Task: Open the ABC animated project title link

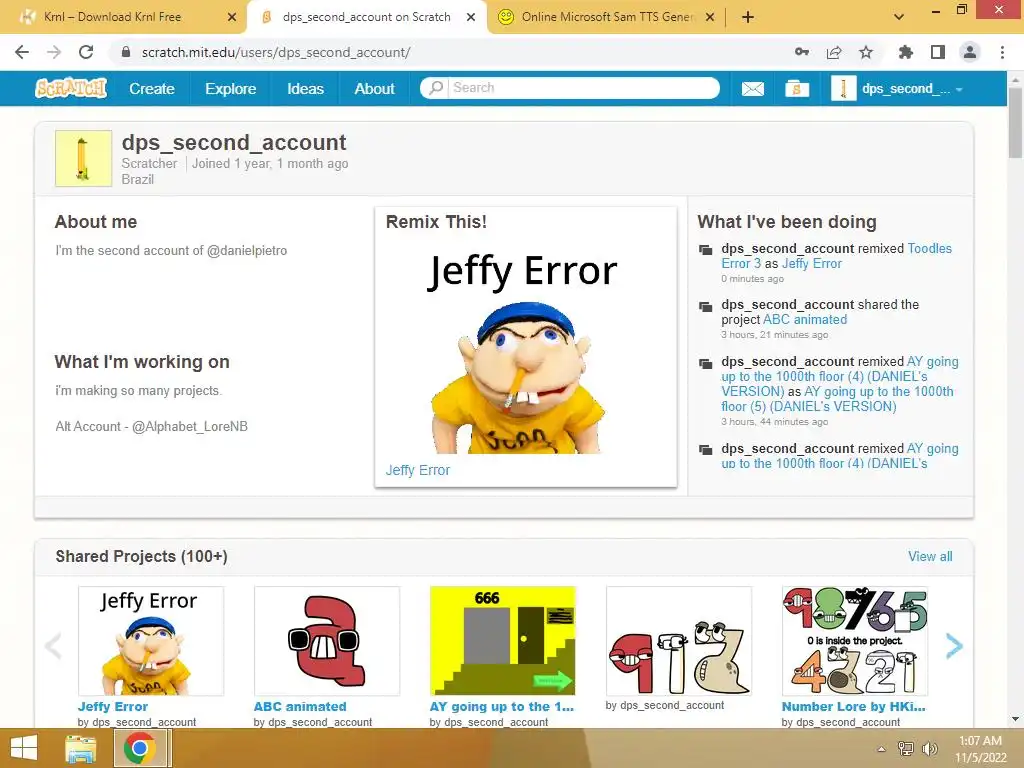Action: [300, 707]
